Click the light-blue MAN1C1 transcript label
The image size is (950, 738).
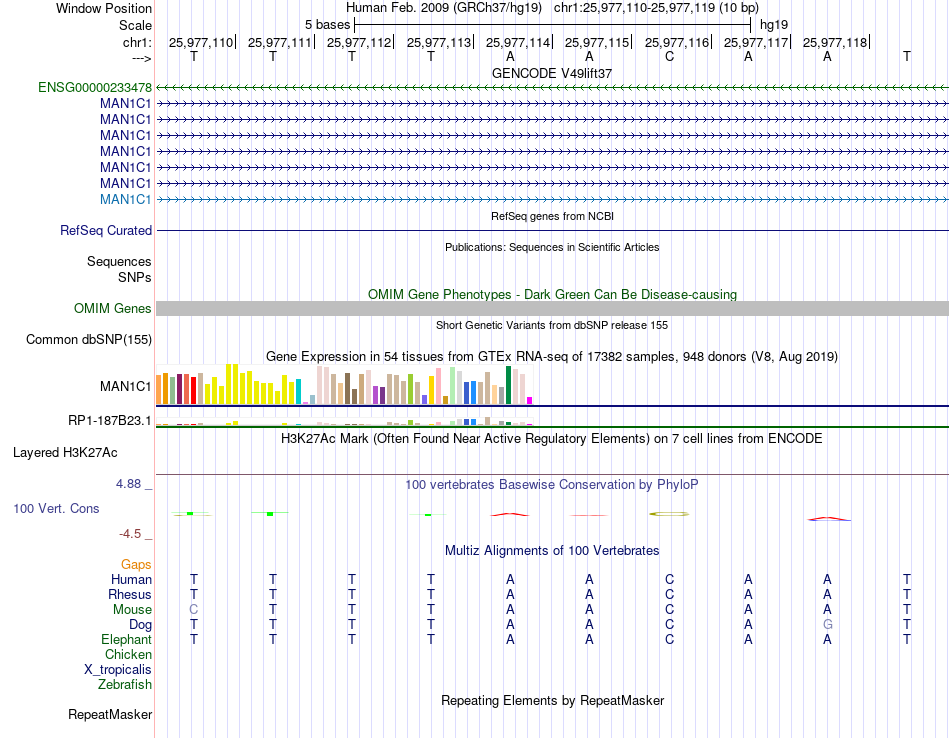(x=125, y=199)
